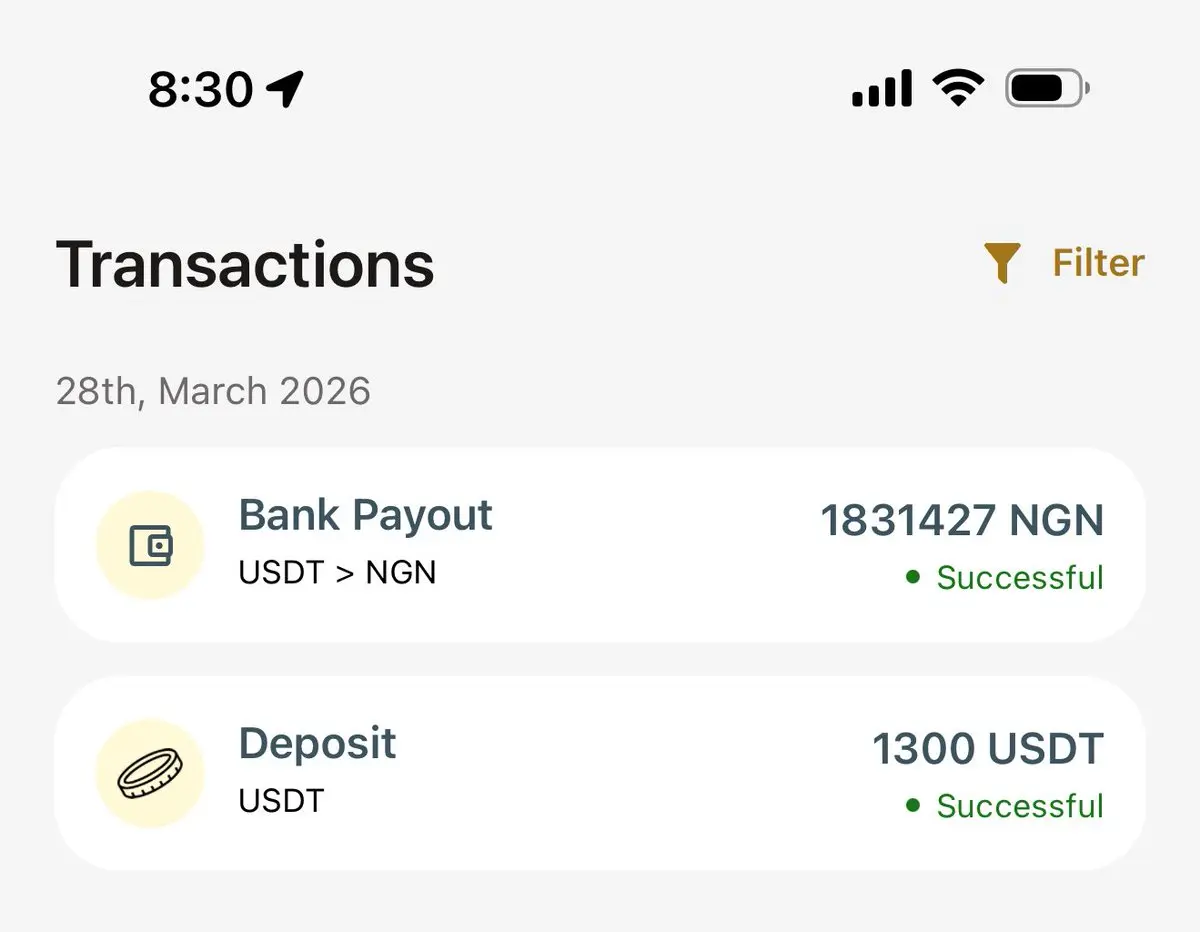Tap the Wi-Fi status icon
The width and height of the screenshot is (1200, 932).
[957, 89]
